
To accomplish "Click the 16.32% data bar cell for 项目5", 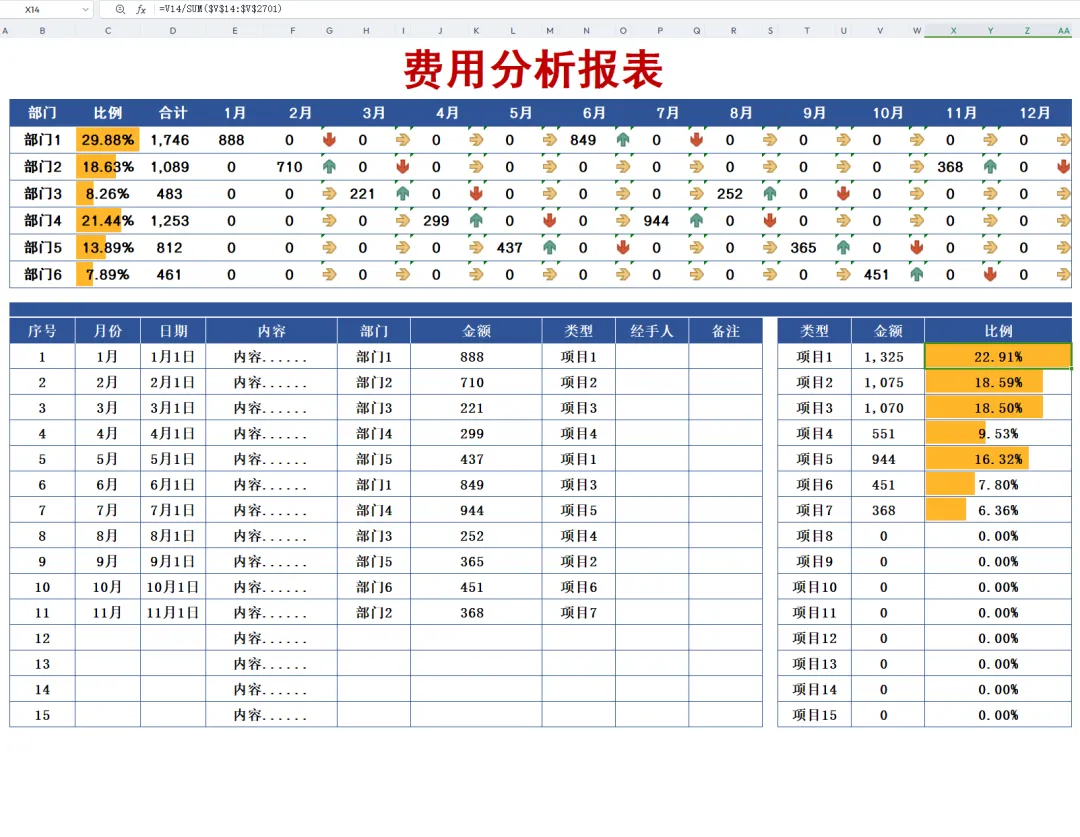I will click(998, 459).
